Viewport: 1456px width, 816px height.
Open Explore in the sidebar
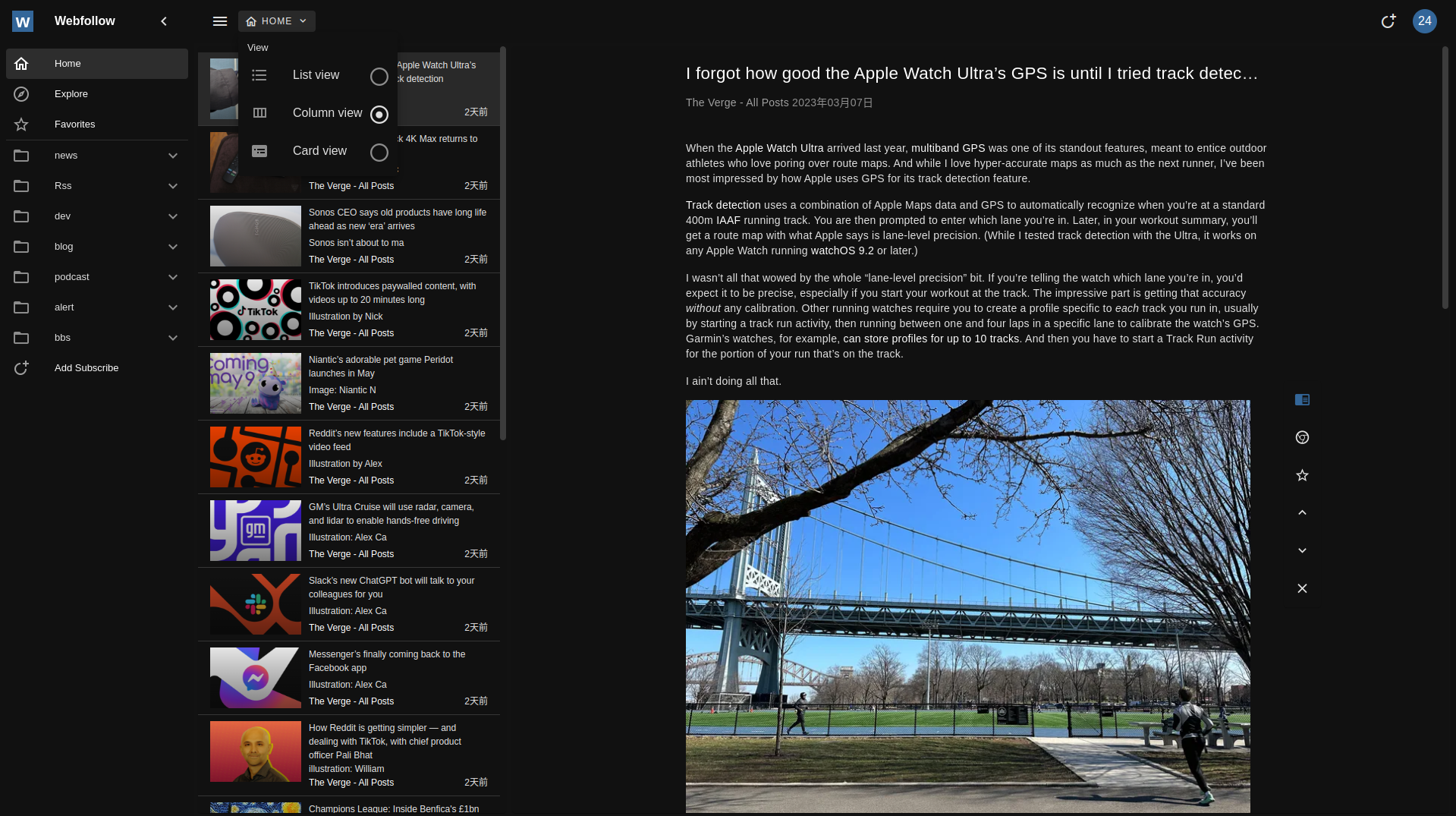point(97,94)
